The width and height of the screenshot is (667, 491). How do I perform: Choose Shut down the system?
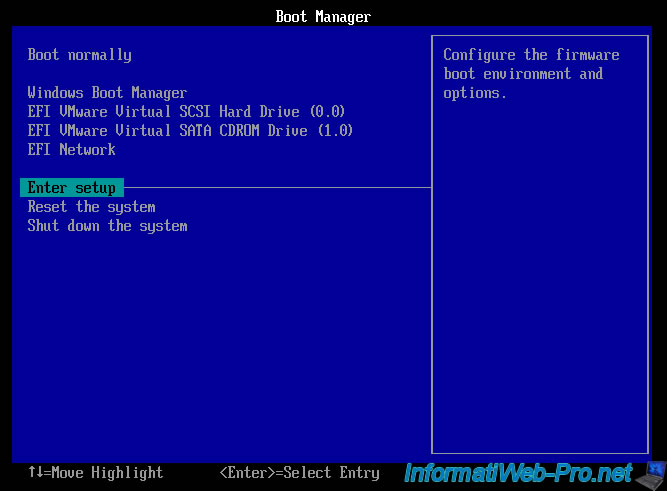pyautogui.click(x=107, y=226)
